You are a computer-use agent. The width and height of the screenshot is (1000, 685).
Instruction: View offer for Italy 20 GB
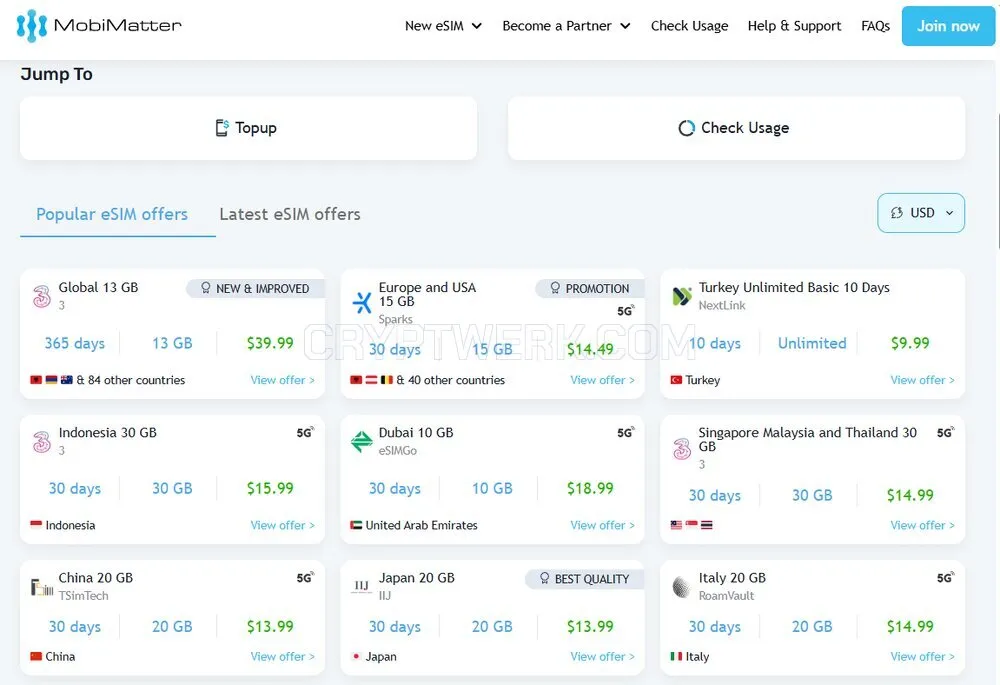(x=923, y=656)
